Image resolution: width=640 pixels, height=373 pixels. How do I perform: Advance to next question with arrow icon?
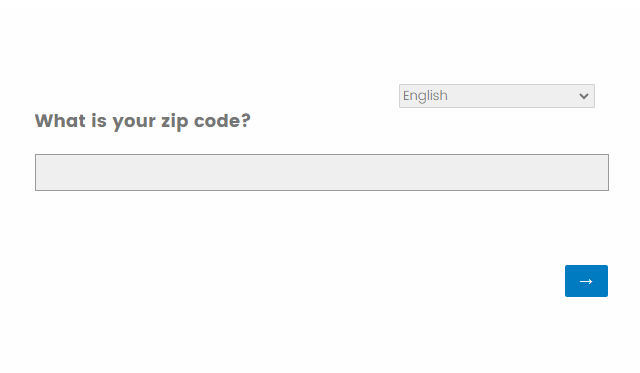(x=586, y=281)
